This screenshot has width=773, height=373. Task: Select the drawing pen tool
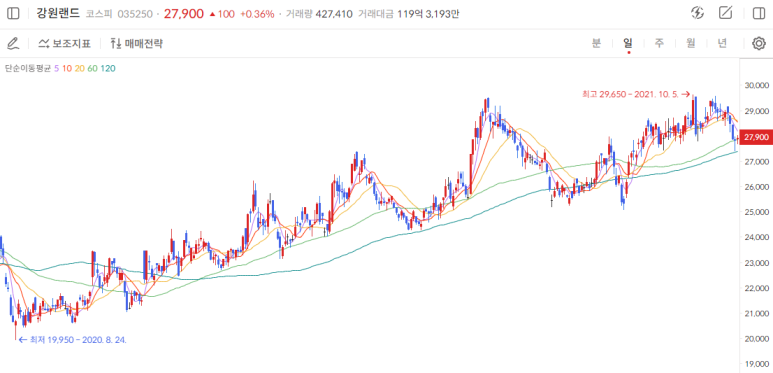point(13,43)
